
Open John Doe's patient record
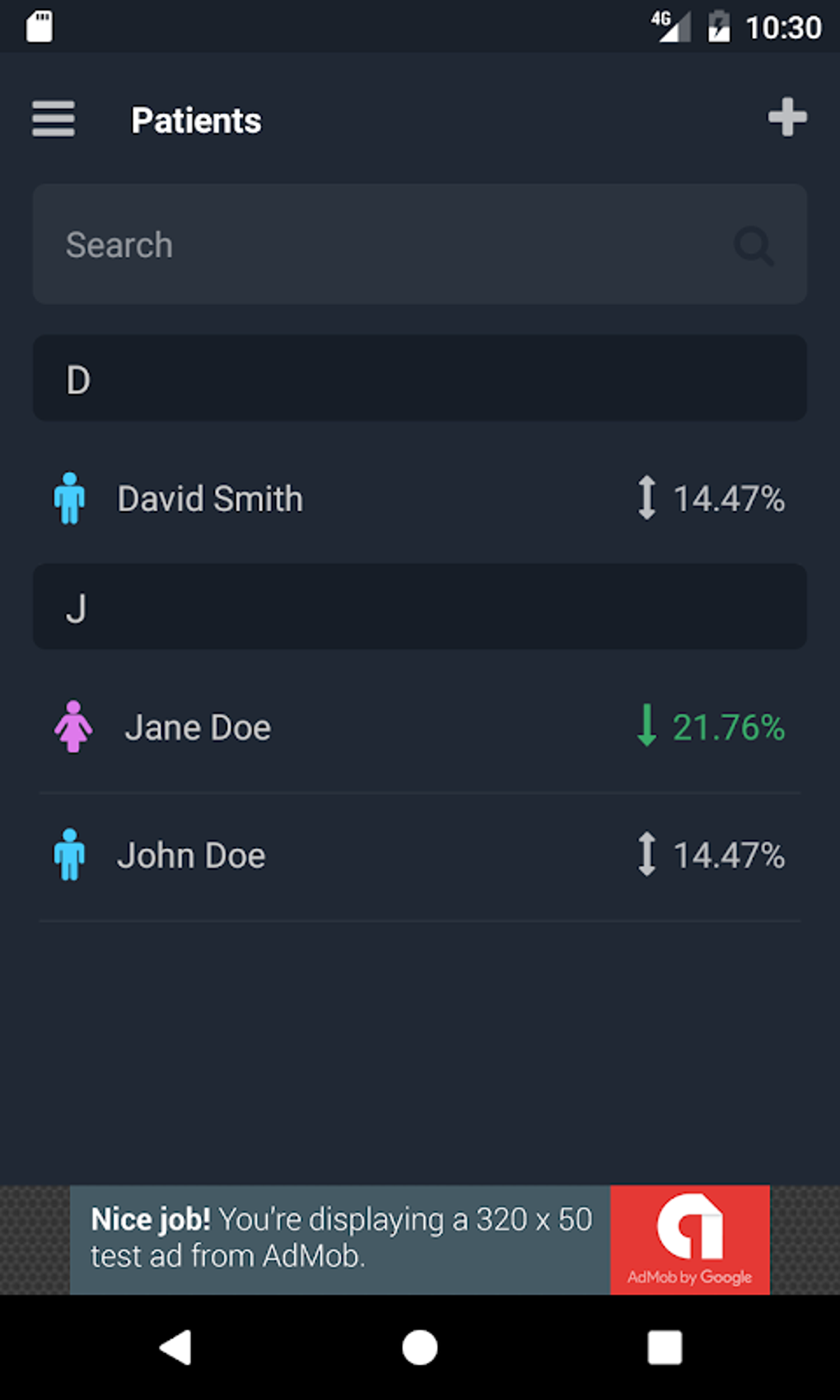click(x=191, y=856)
